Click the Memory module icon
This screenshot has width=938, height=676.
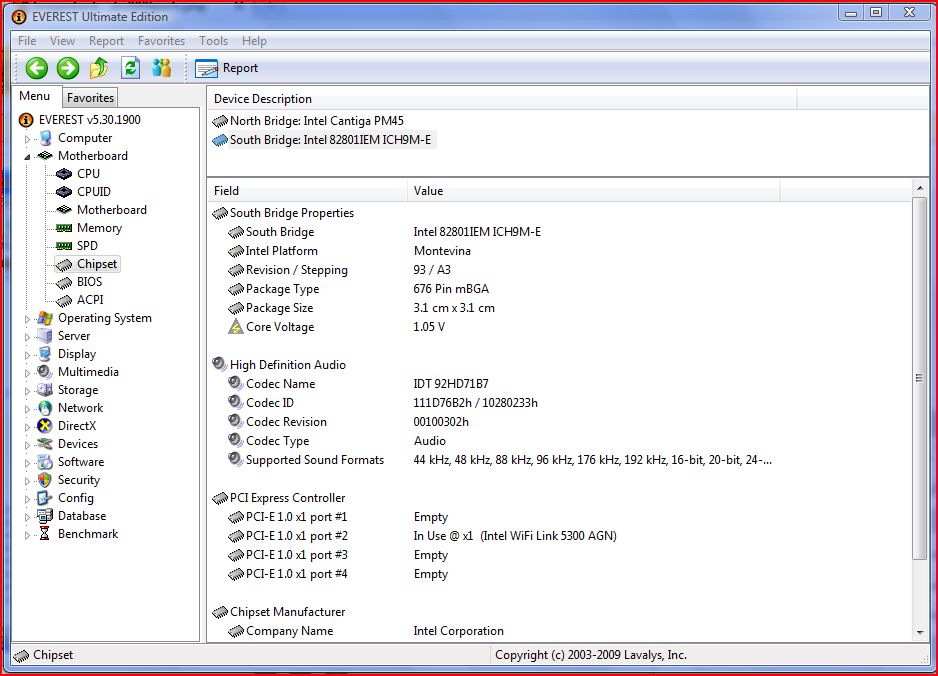[64, 228]
